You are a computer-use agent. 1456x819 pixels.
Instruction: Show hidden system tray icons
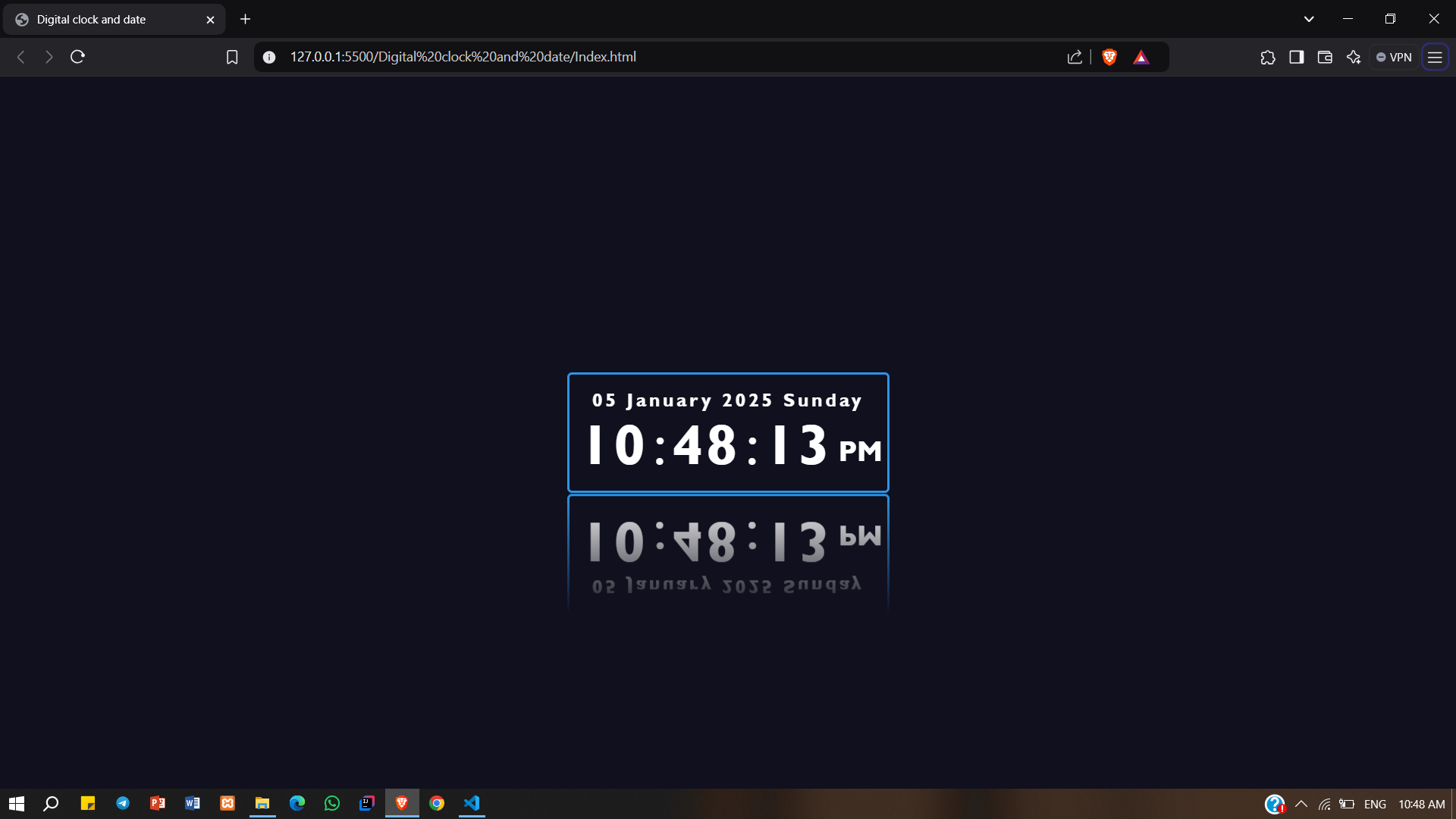click(x=1301, y=804)
